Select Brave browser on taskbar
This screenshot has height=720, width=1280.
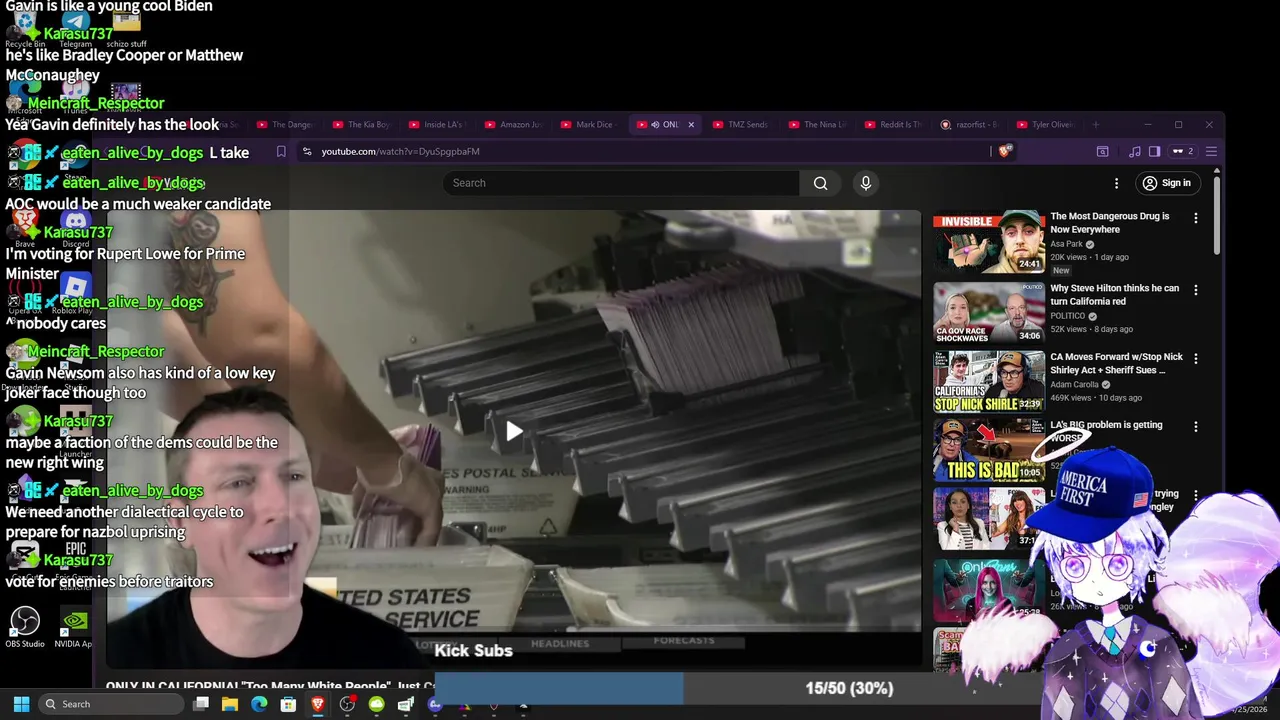tap(318, 704)
